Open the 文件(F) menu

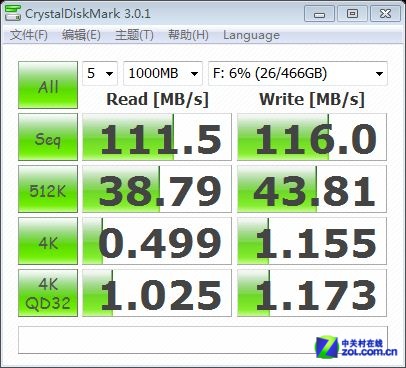click(x=29, y=35)
